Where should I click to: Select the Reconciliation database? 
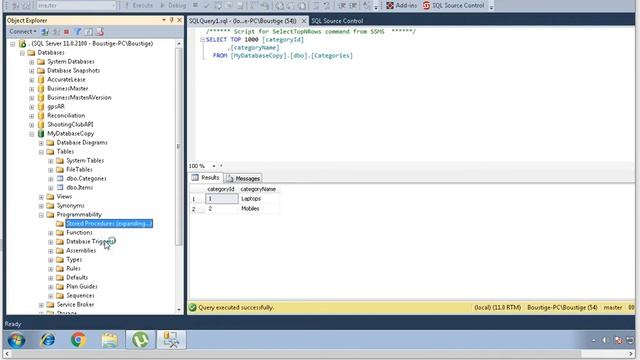[x=66, y=116]
